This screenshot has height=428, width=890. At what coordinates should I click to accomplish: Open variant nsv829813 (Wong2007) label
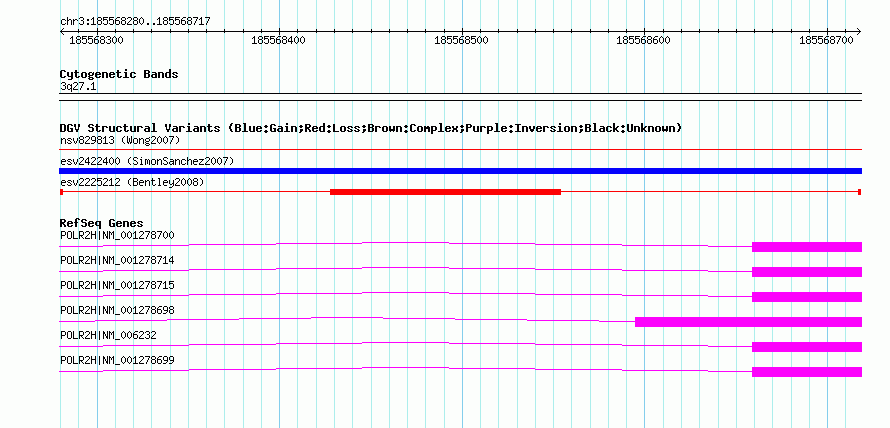click(x=120, y=140)
